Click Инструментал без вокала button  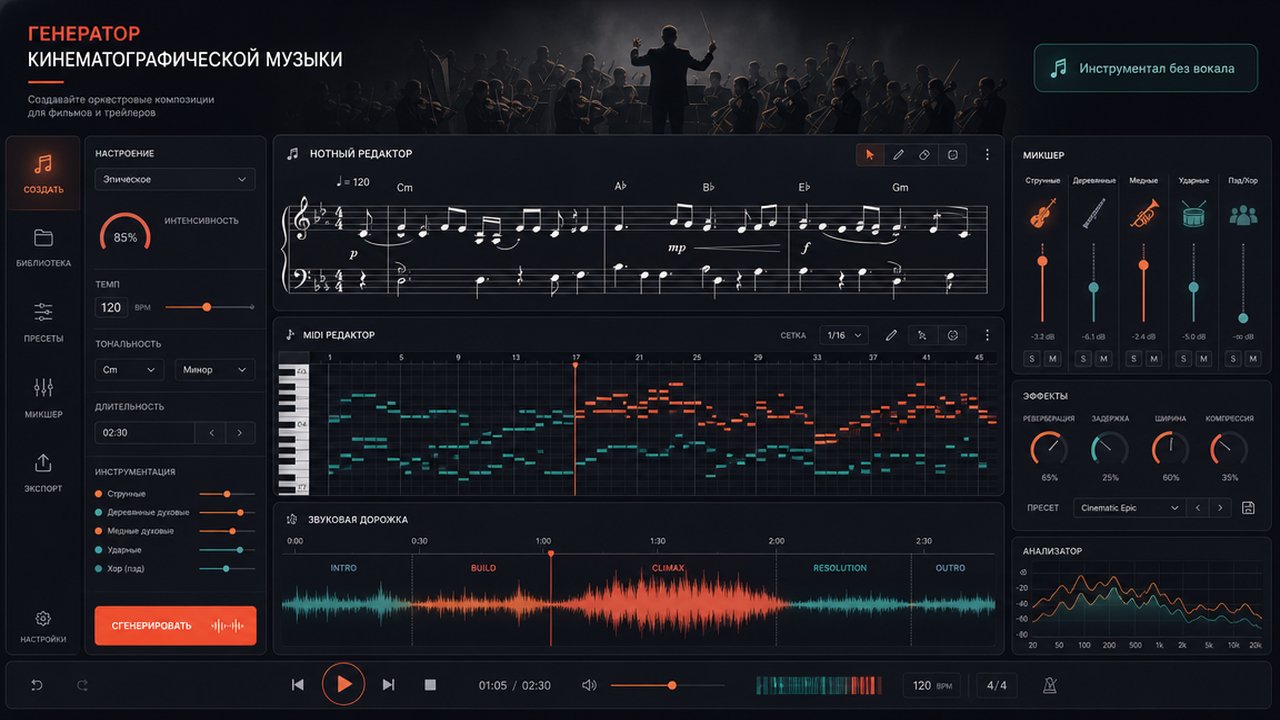[1146, 68]
